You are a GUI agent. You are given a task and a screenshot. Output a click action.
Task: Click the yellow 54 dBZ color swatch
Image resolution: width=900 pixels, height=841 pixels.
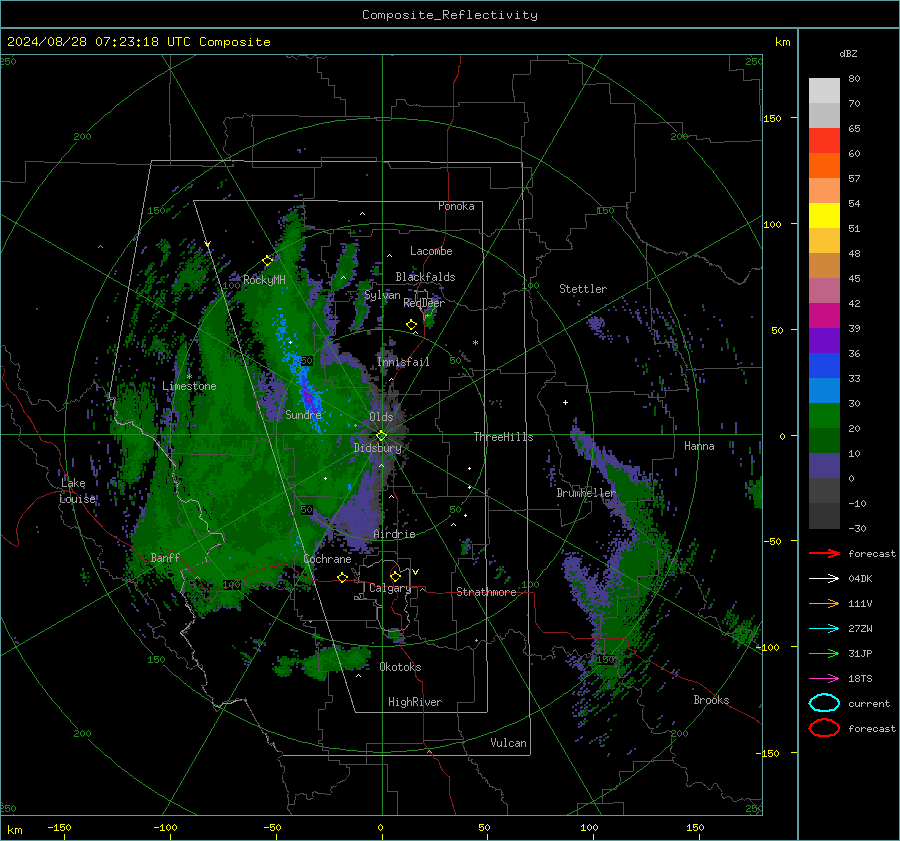coord(824,215)
